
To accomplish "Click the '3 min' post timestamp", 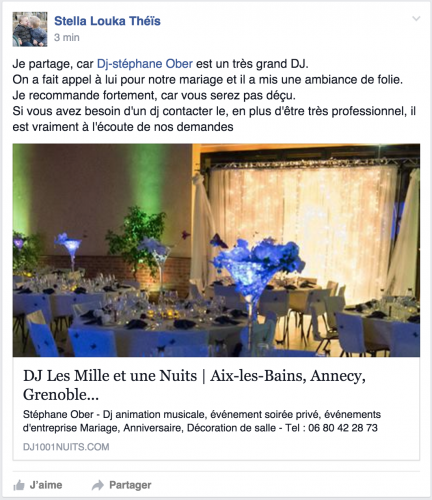I will pos(67,37).
